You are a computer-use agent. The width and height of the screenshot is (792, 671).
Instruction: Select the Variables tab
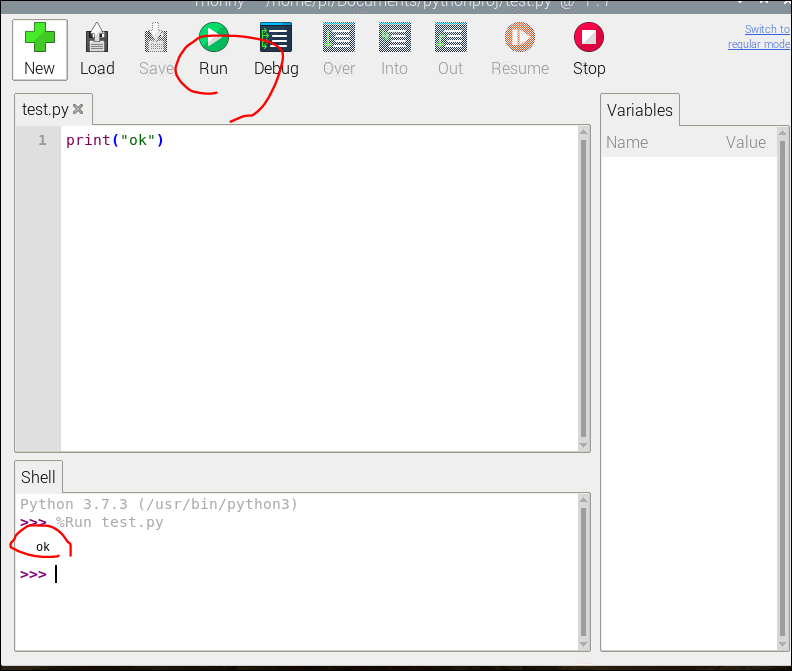click(639, 110)
